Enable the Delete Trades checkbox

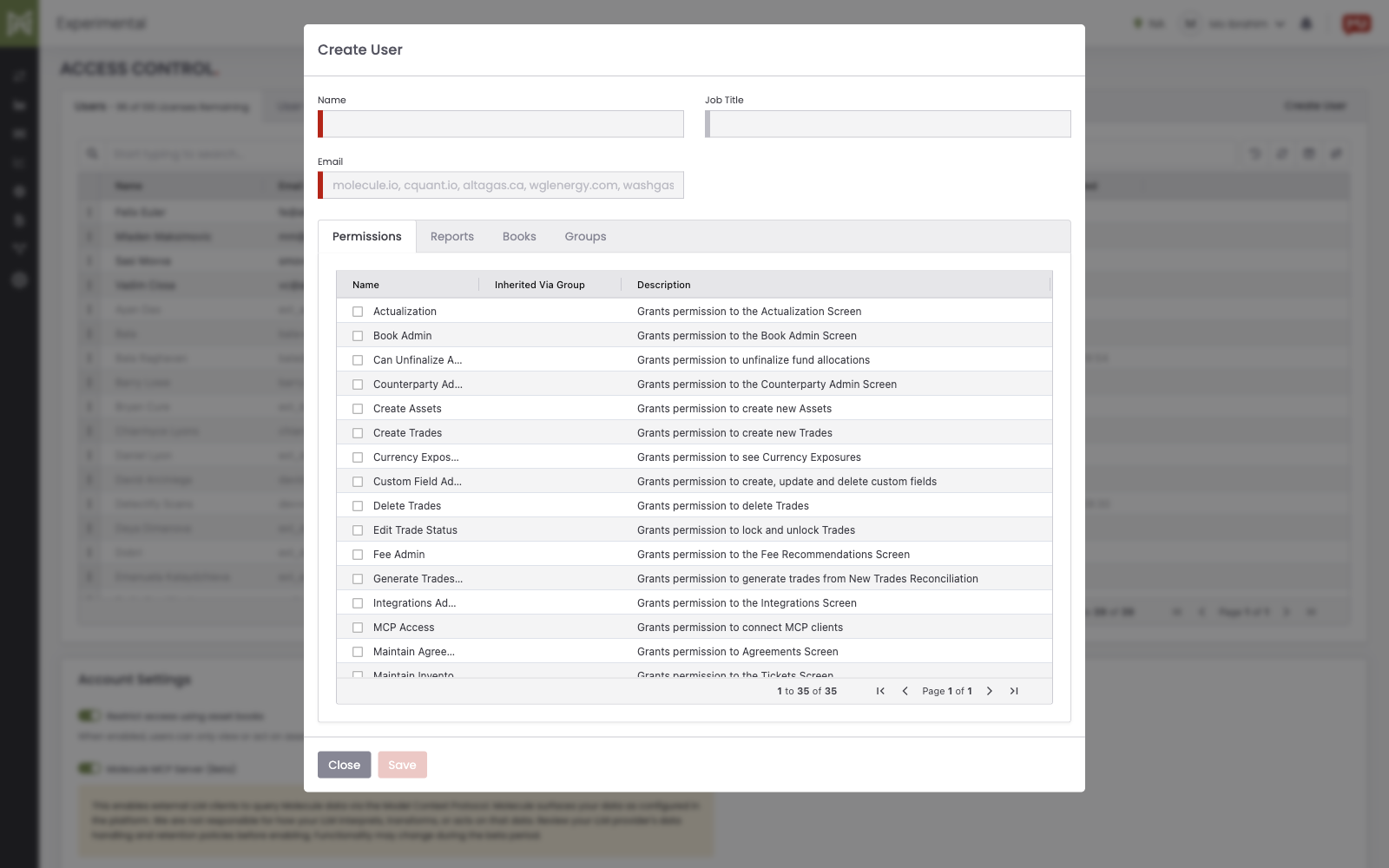(358, 506)
